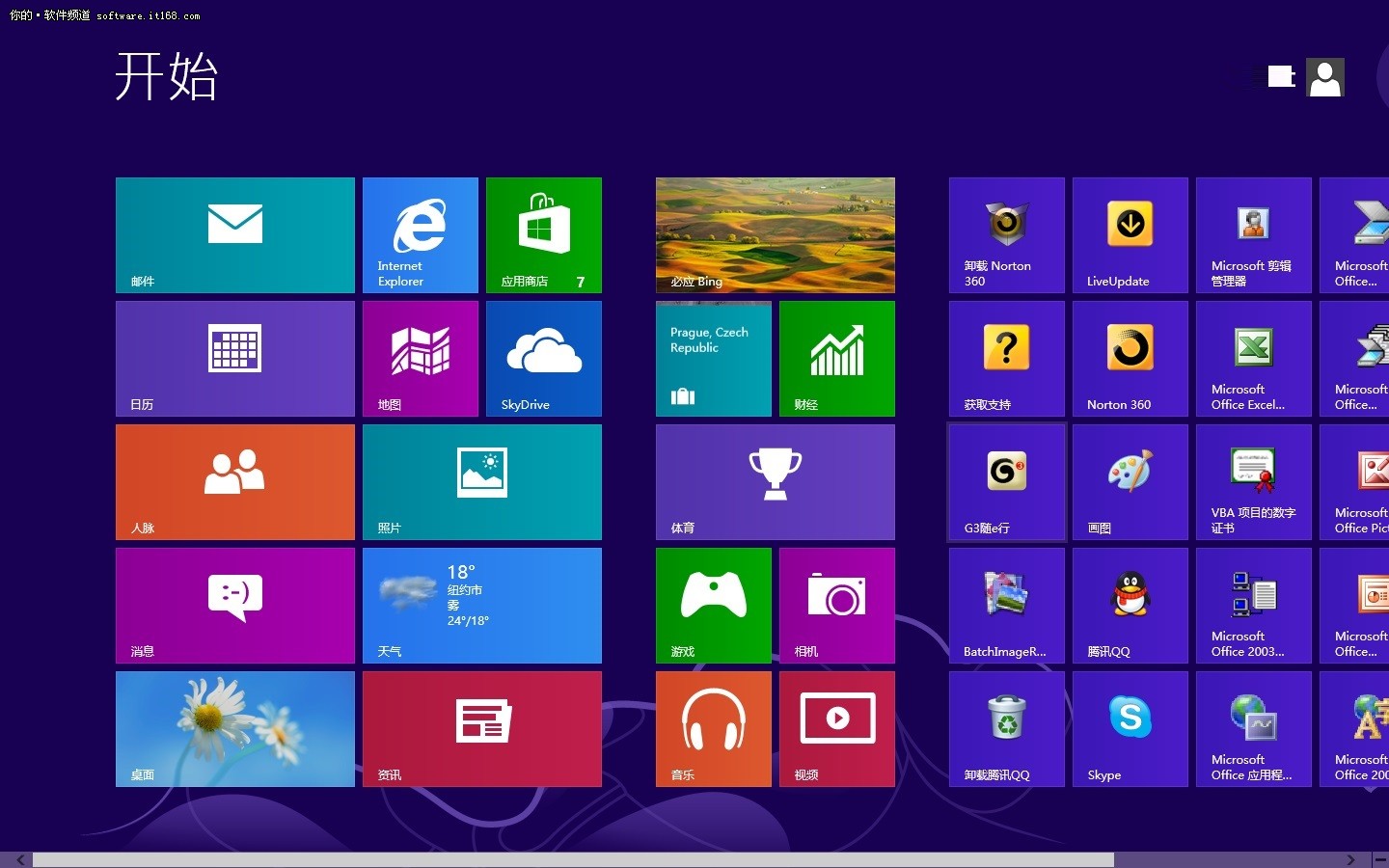Image resolution: width=1389 pixels, height=868 pixels.
Task: Open the Bing (必应) landscape tile
Action: click(776, 235)
